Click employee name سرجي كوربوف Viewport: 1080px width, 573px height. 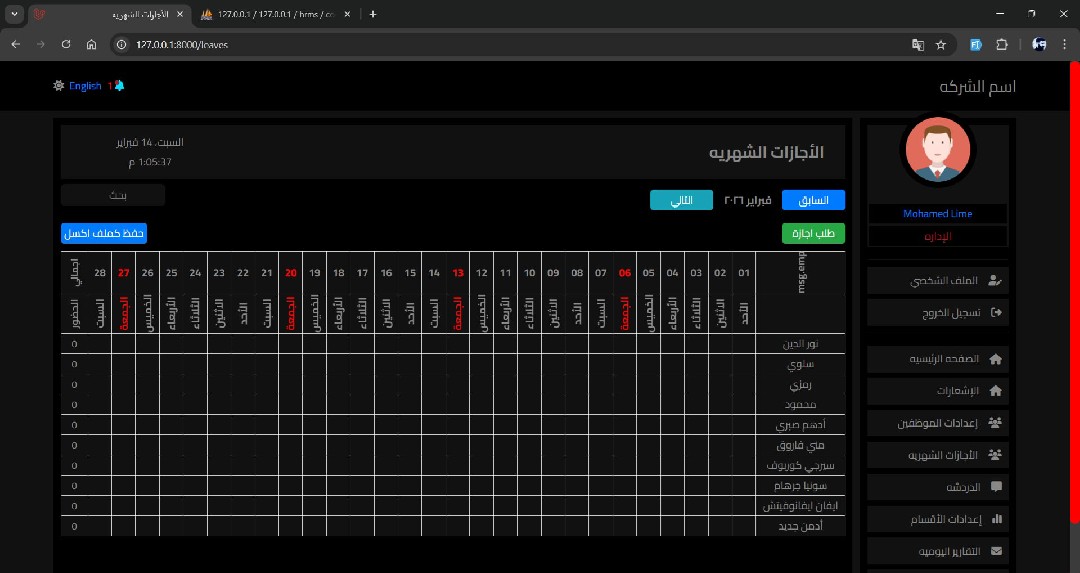(x=800, y=466)
